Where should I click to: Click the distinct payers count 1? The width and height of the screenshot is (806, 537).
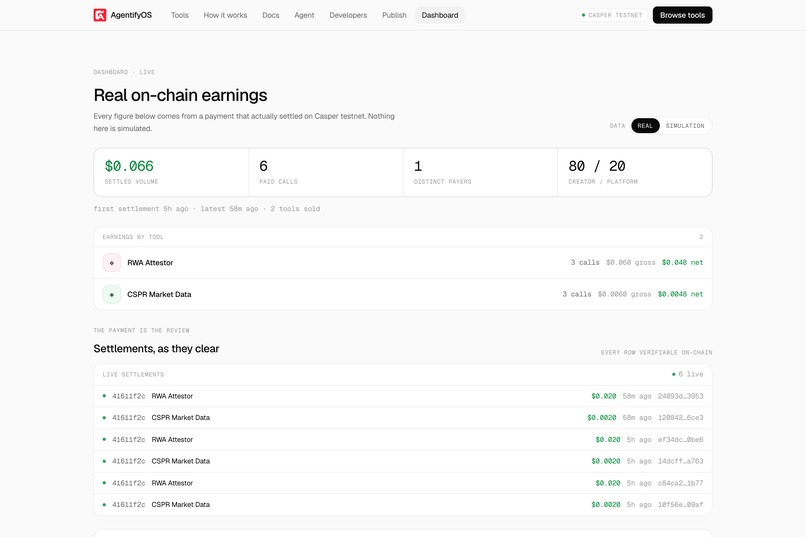pyautogui.click(x=418, y=166)
